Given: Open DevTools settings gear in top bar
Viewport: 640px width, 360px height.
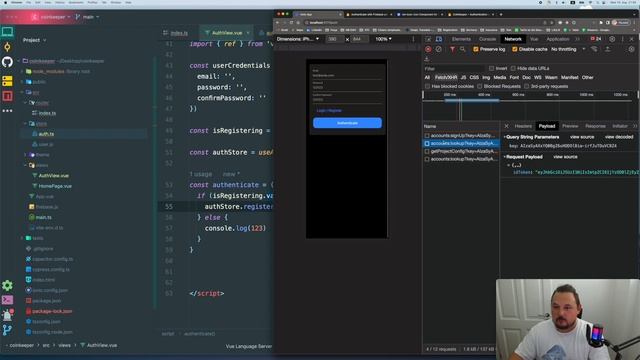Looking at the screenshot, I should click(612, 39).
